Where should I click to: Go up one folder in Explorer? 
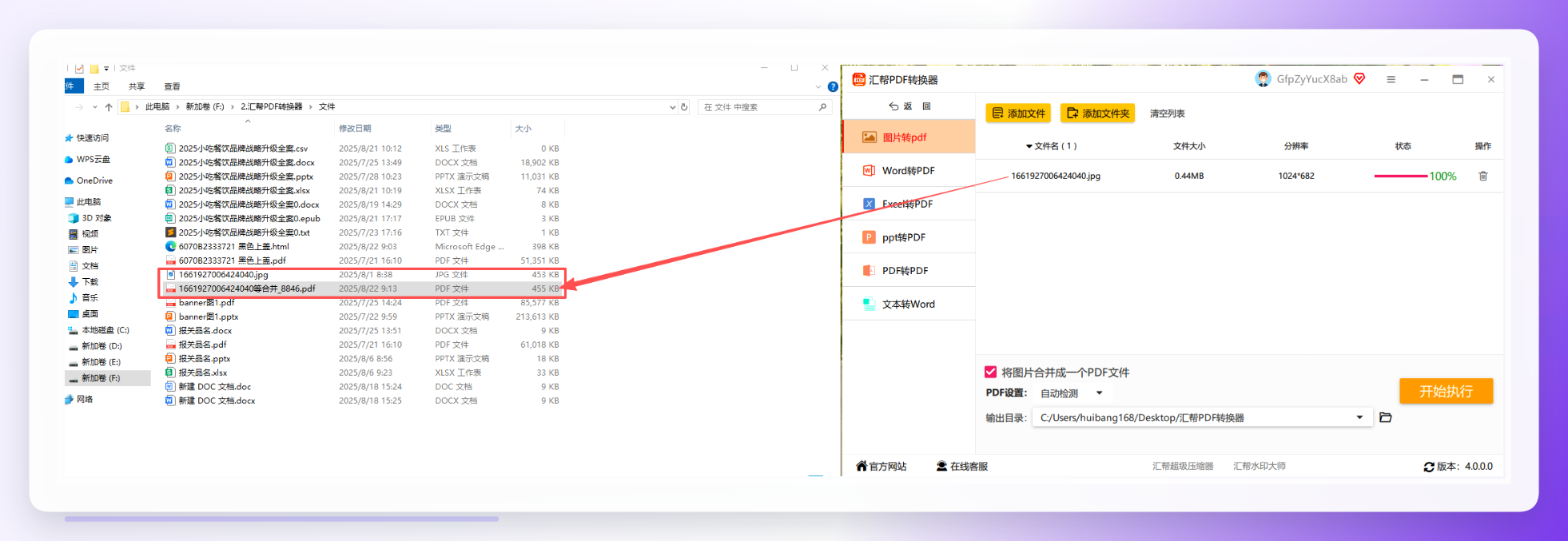109,107
